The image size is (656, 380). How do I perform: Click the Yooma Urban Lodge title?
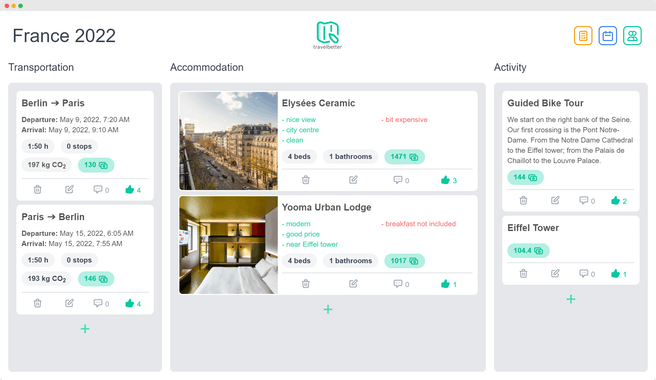[326, 207]
